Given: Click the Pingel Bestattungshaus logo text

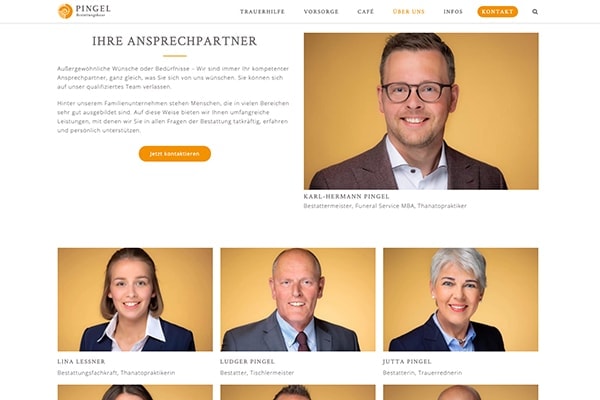Looking at the screenshot, I should coord(93,11).
